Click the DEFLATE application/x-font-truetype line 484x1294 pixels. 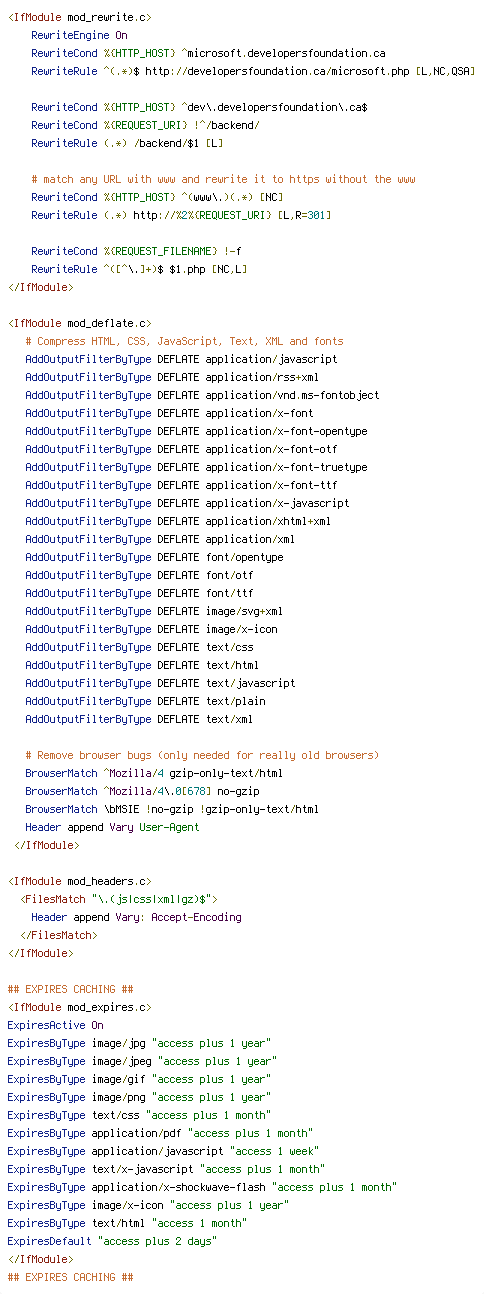point(196,467)
